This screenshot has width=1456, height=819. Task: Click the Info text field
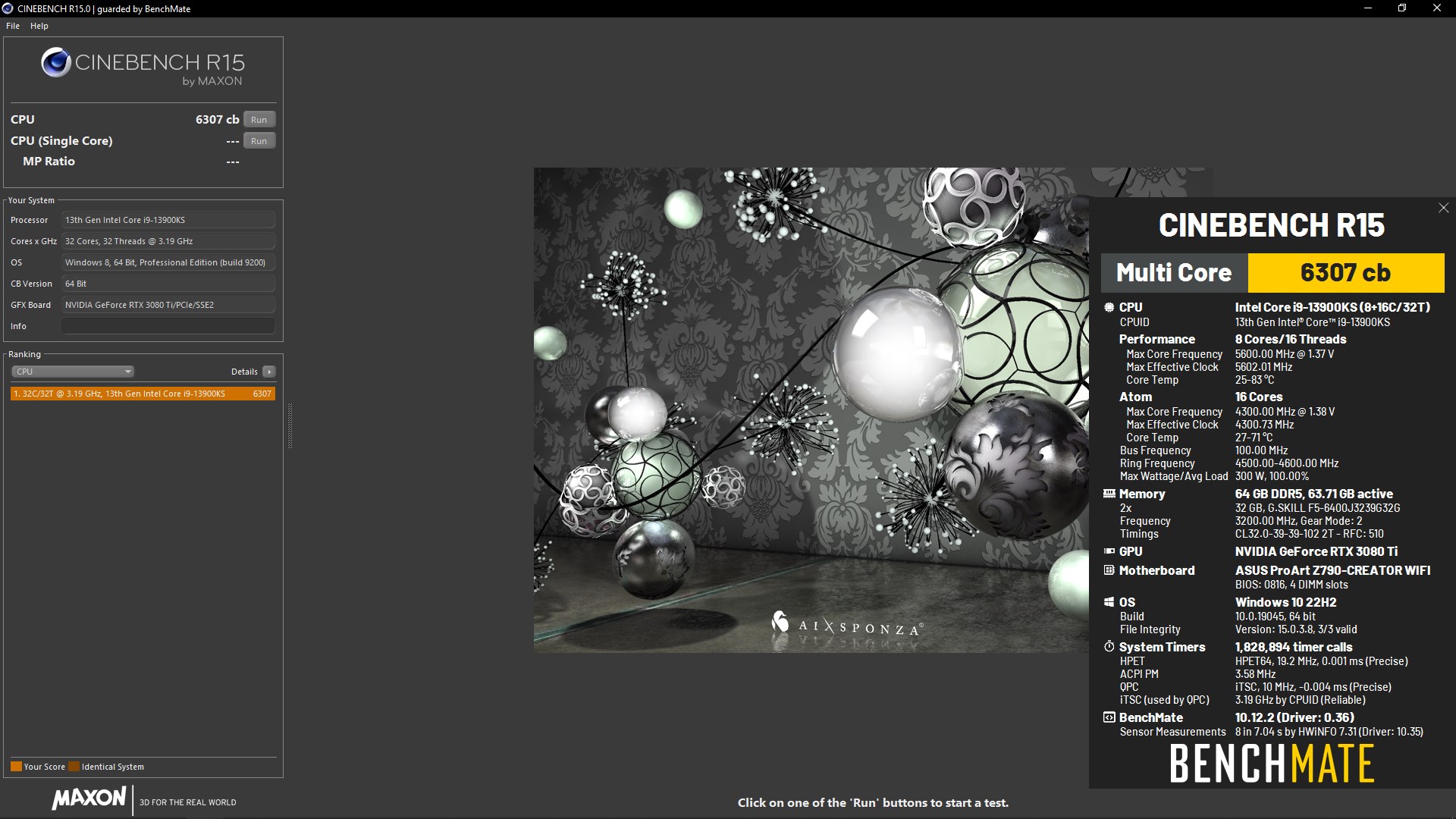(168, 326)
